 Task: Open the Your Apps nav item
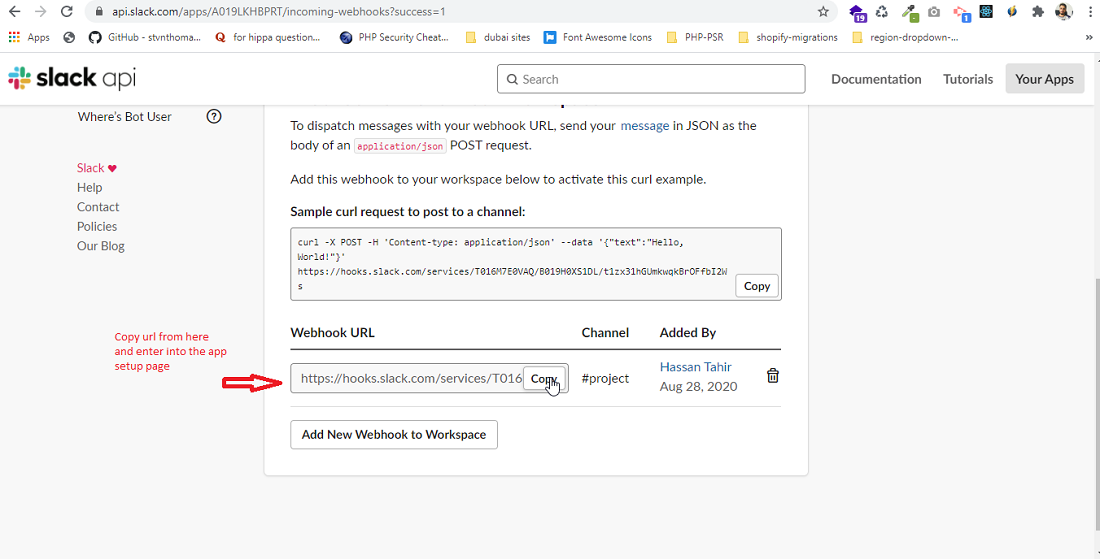[1044, 79]
